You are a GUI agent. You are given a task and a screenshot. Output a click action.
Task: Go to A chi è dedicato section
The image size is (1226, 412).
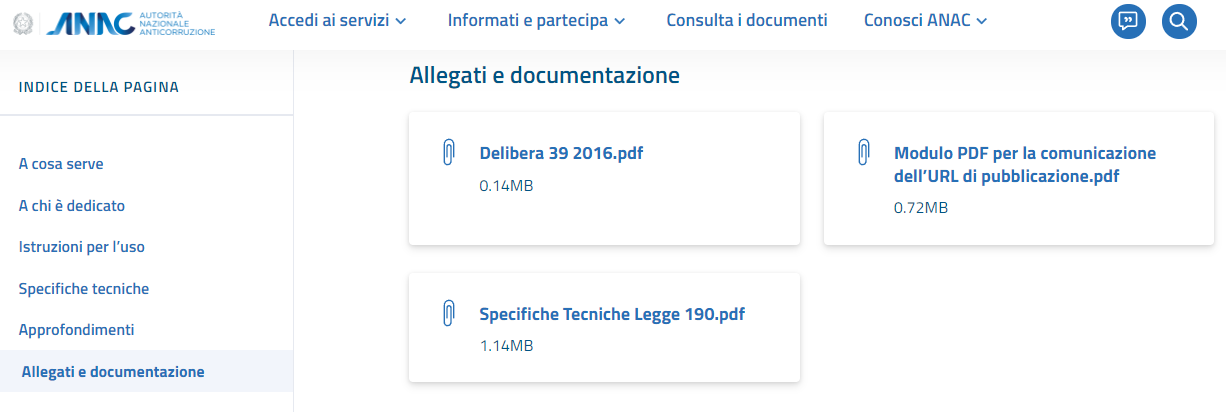pyautogui.click(x=72, y=205)
